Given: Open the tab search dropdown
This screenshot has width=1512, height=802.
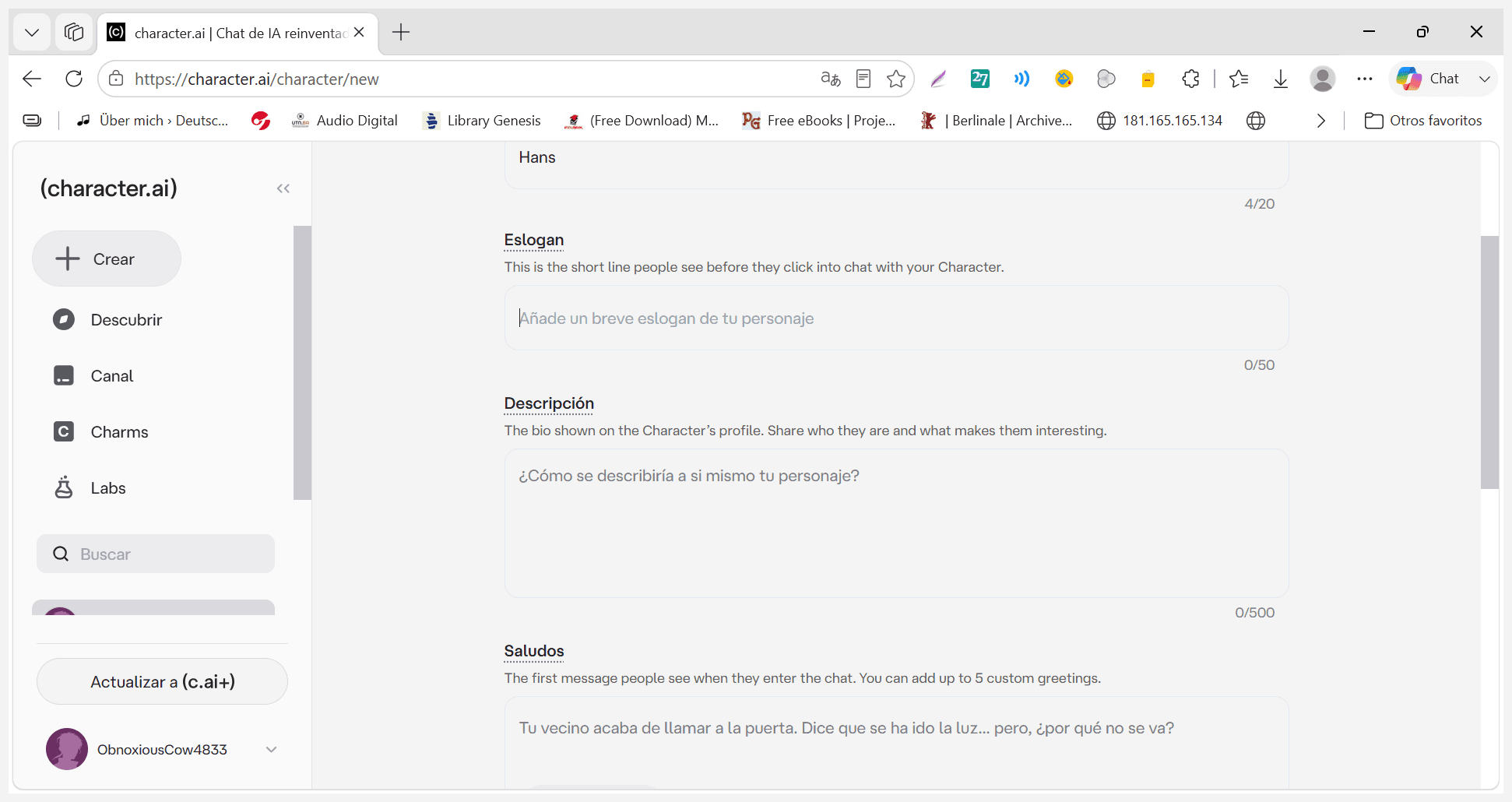Looking at the screenshot, I should [x=32, y=32].
